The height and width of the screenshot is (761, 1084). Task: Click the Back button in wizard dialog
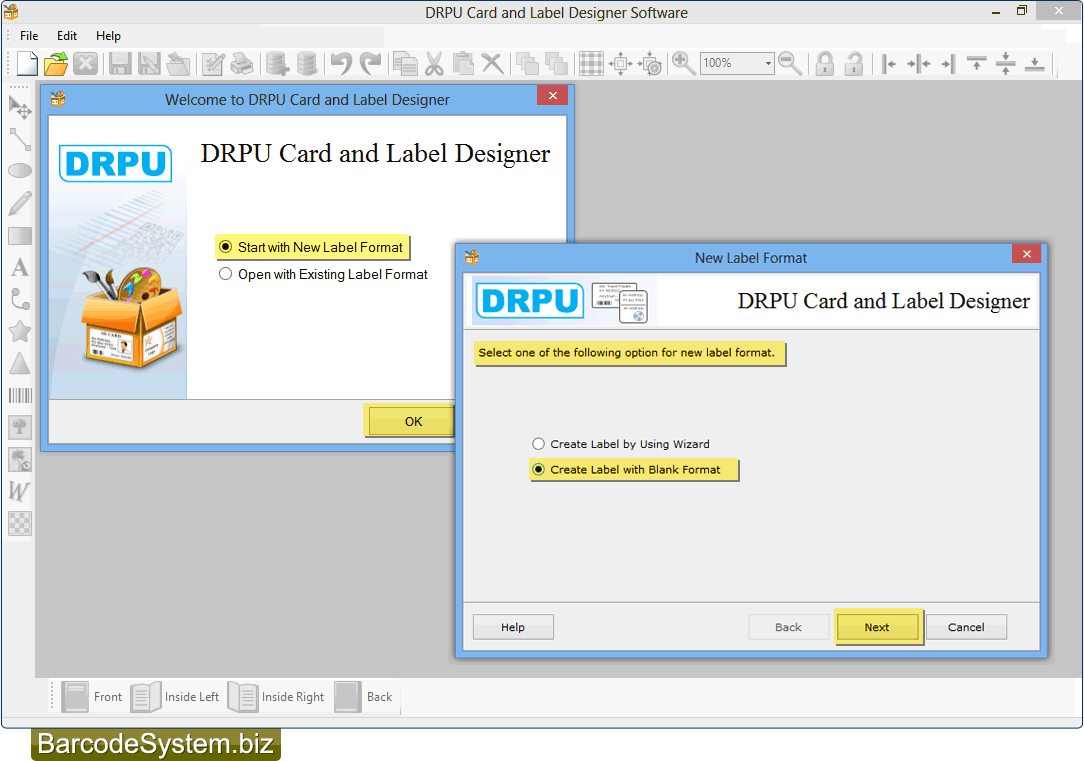click(788, 627)
